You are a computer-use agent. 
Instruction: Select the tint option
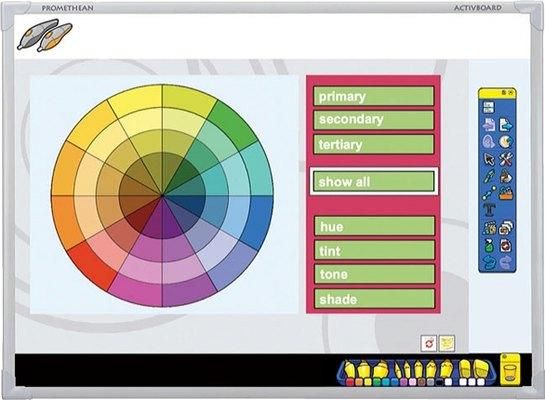click(x=374, y=250)
